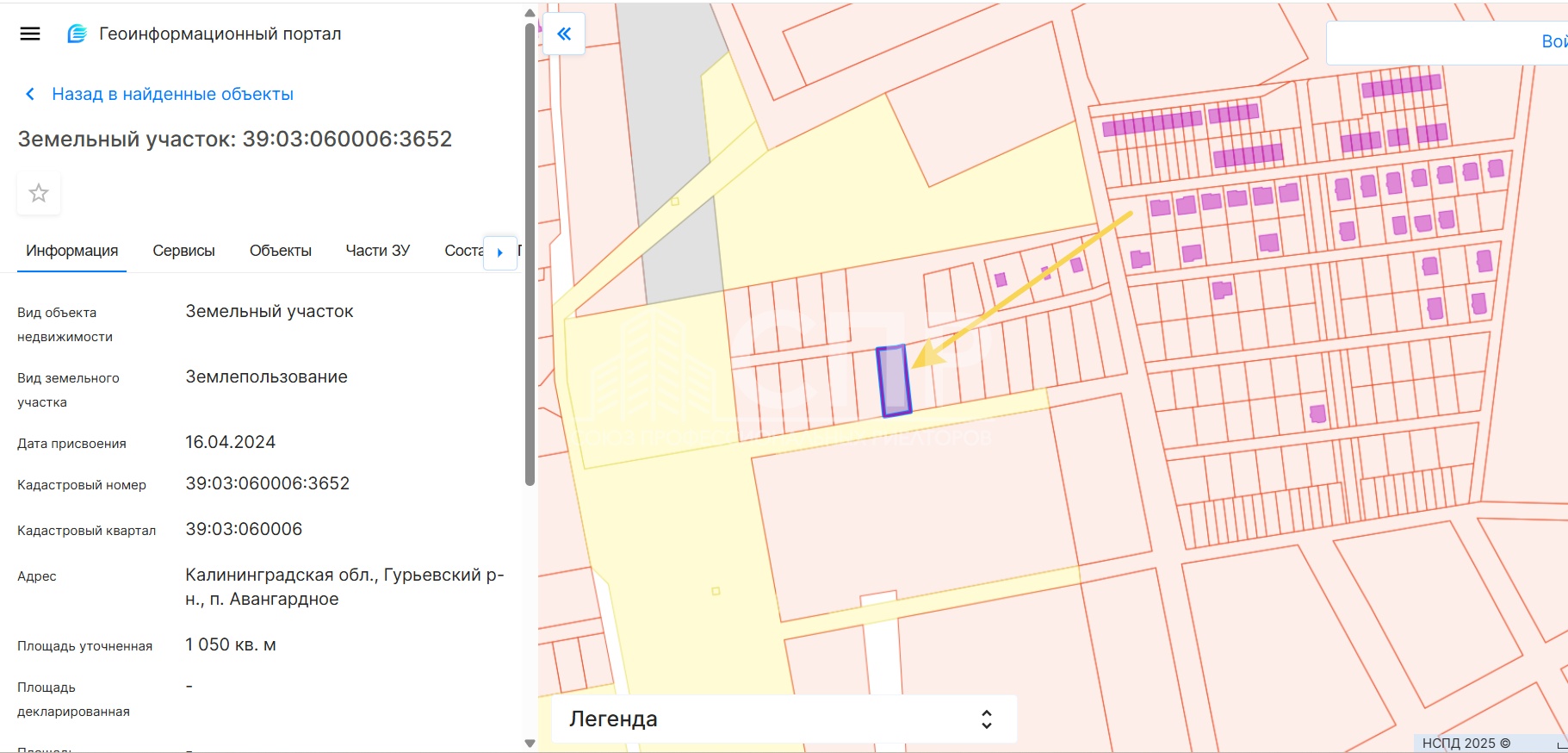Screen dimensions: 1568x753
Task: Click the Легенда up-down arrows icon
Action: coord(987,719)
